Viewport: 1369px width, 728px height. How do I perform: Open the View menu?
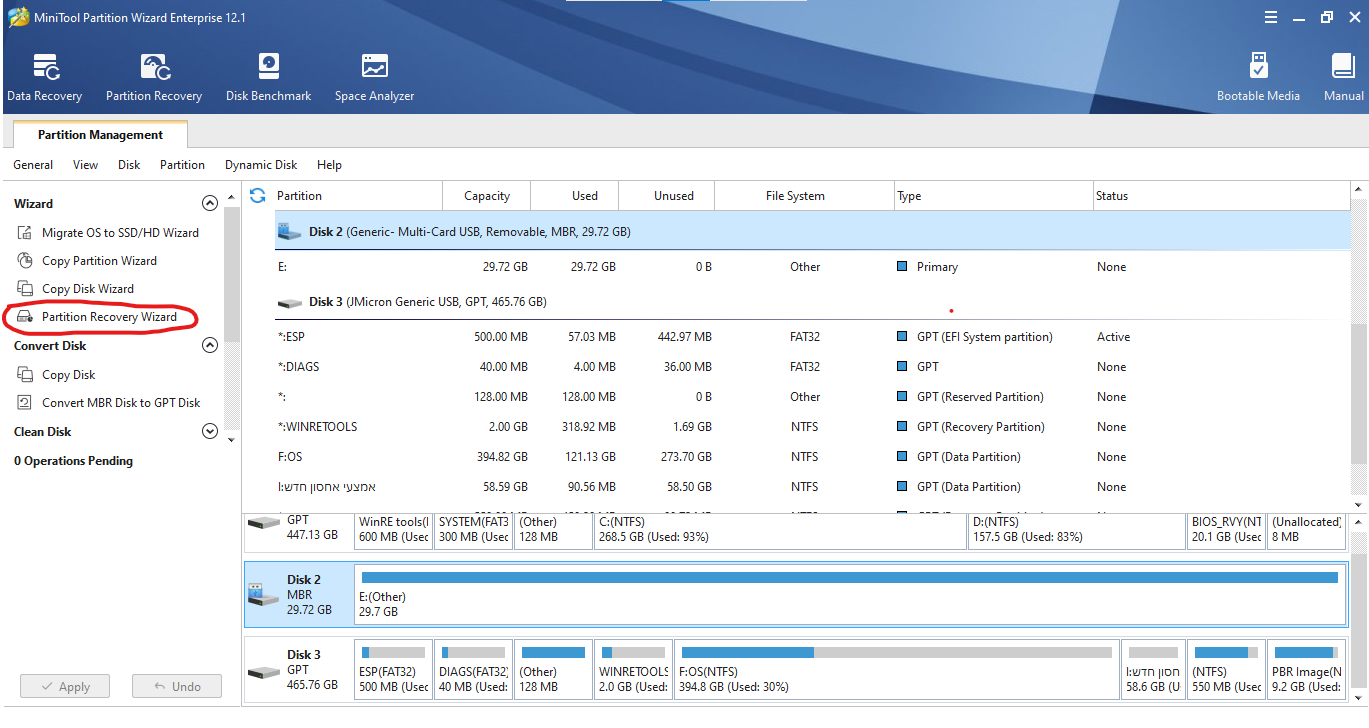point(85,164)
